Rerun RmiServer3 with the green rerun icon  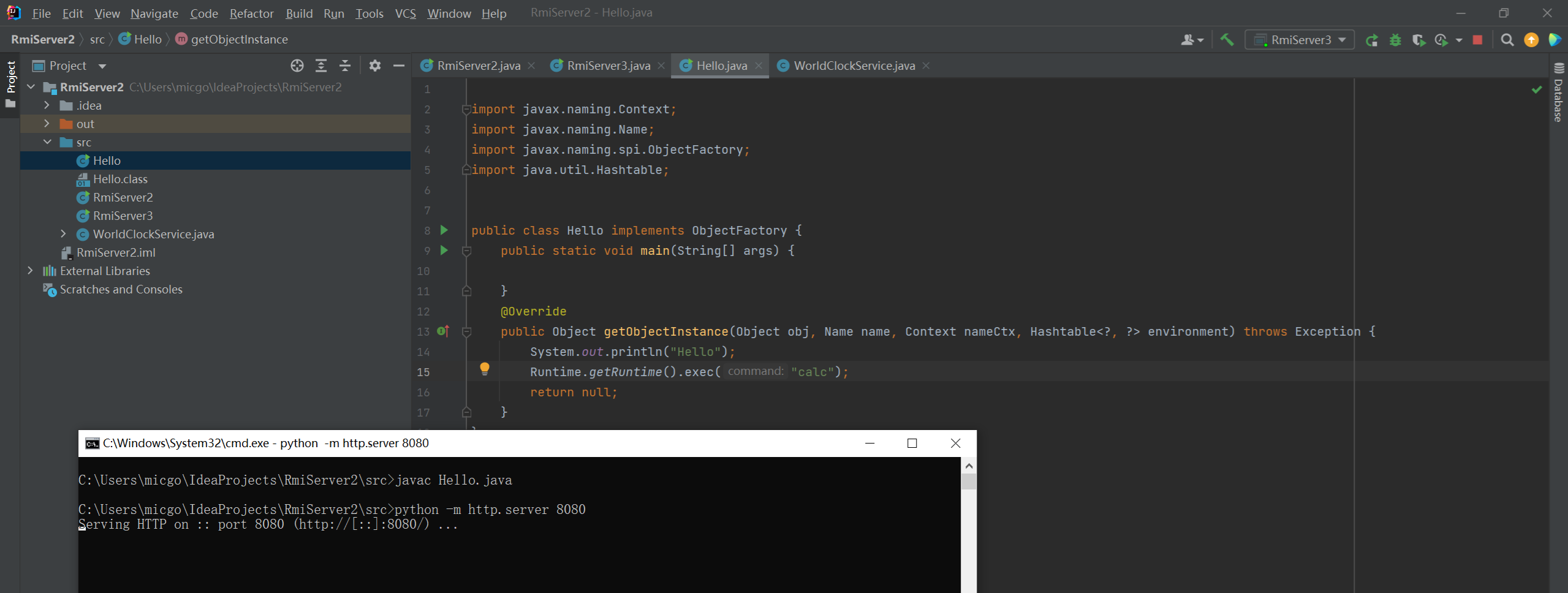tap(1372, 40)
